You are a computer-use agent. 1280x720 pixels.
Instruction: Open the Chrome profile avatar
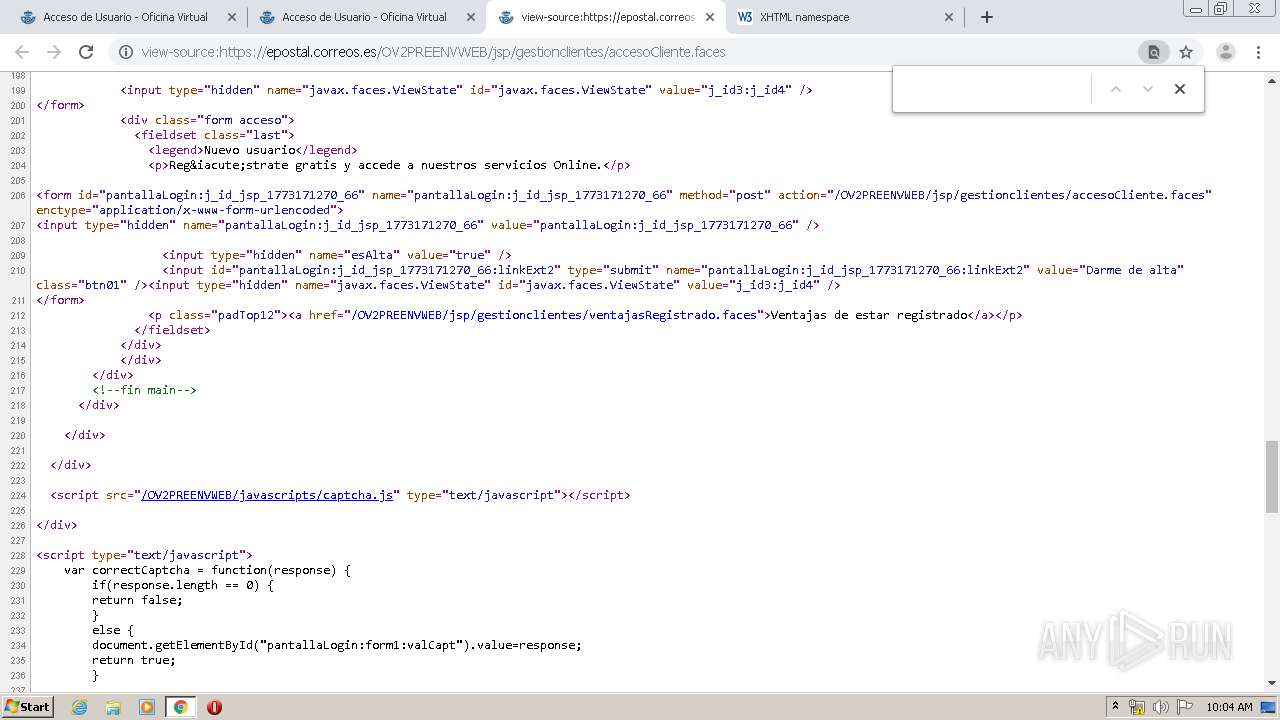(x=1225, y=52)
